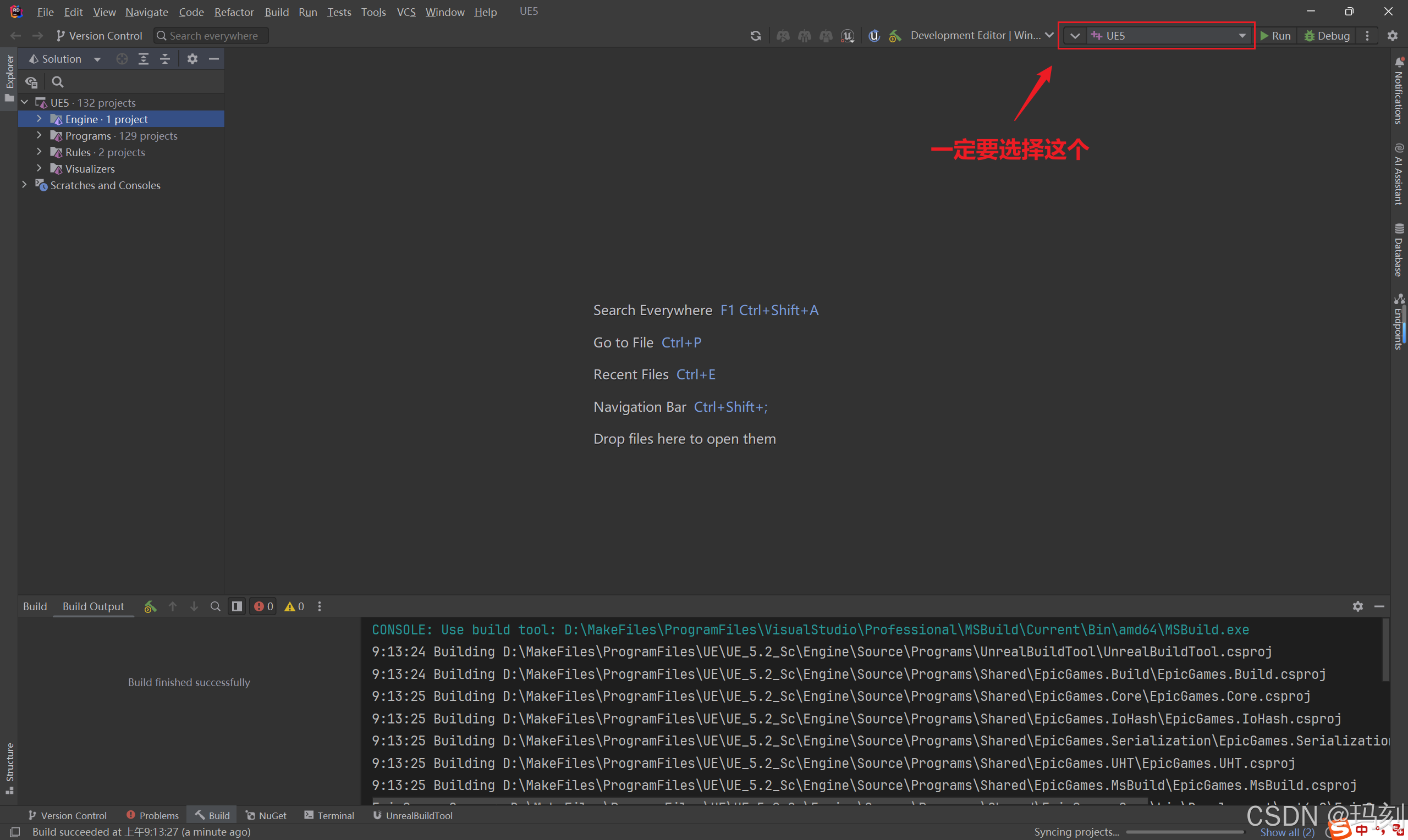Toggle the errors filter showing 0
This screenshot has height=840, width=1408.
[263, 606]
